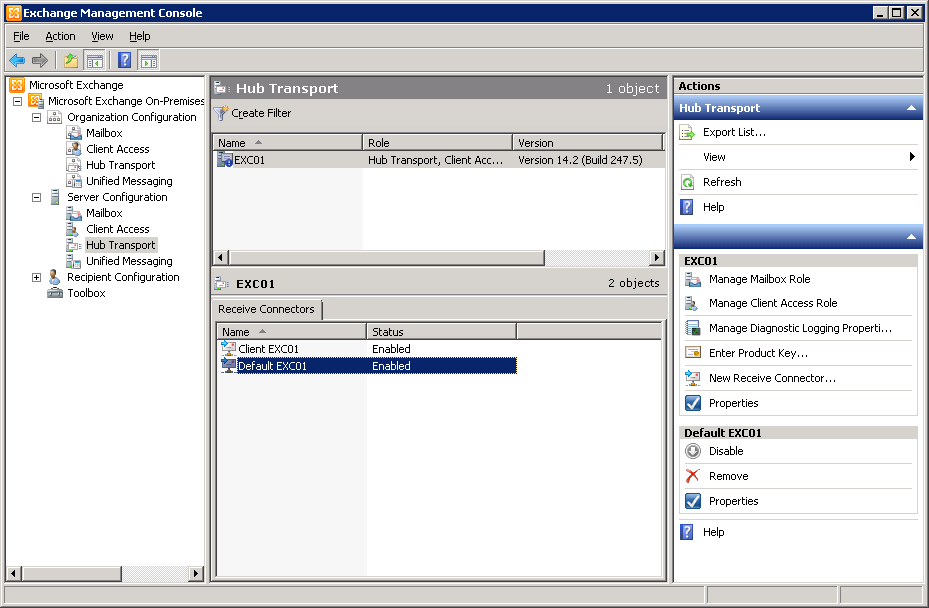Click the Manage Client Access Role icon
929x608 pixels.
pos(691,303)
